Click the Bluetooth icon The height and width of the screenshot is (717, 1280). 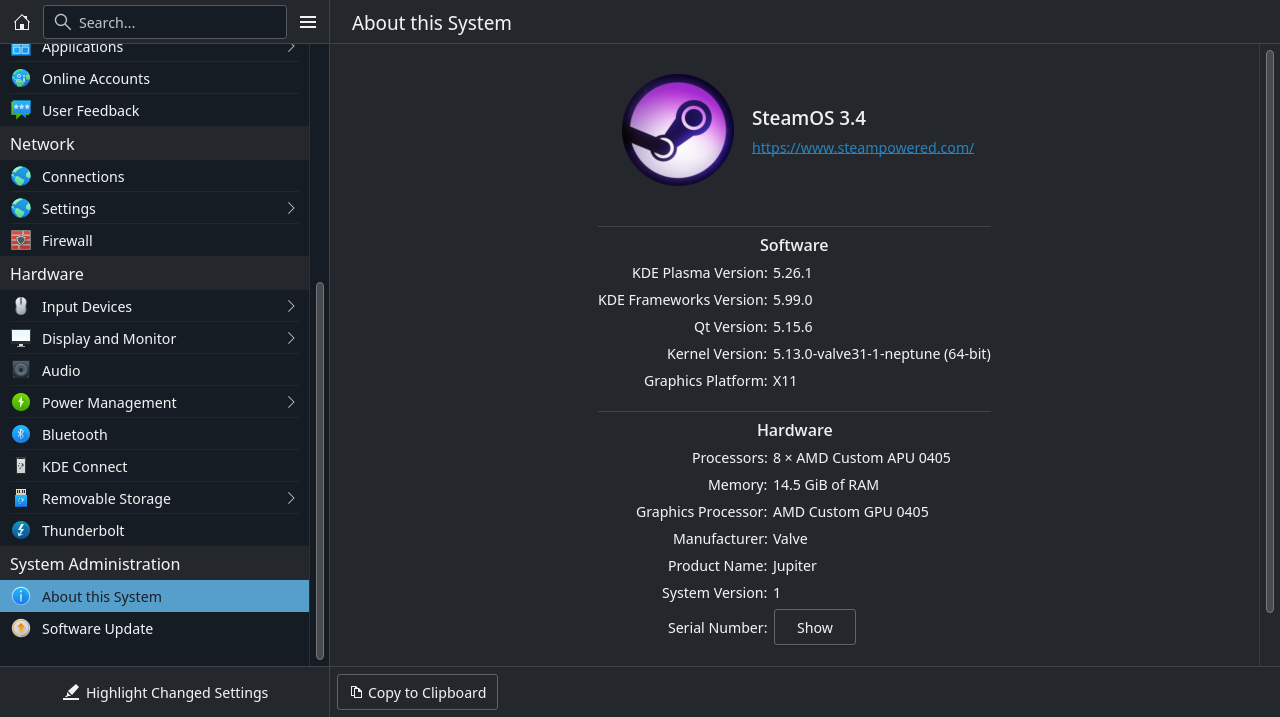click(21, 434)
